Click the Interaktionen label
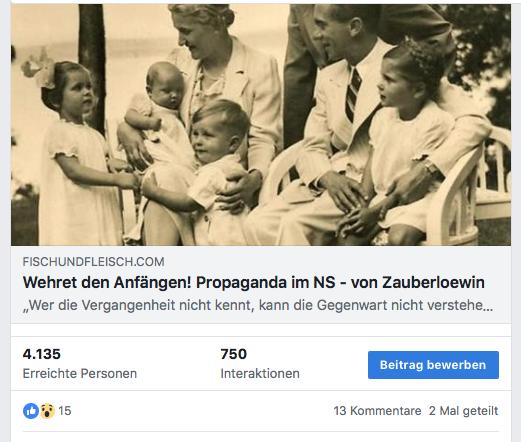Image resolution: width=521 pixels, height=442 pixels. point(260,374)
